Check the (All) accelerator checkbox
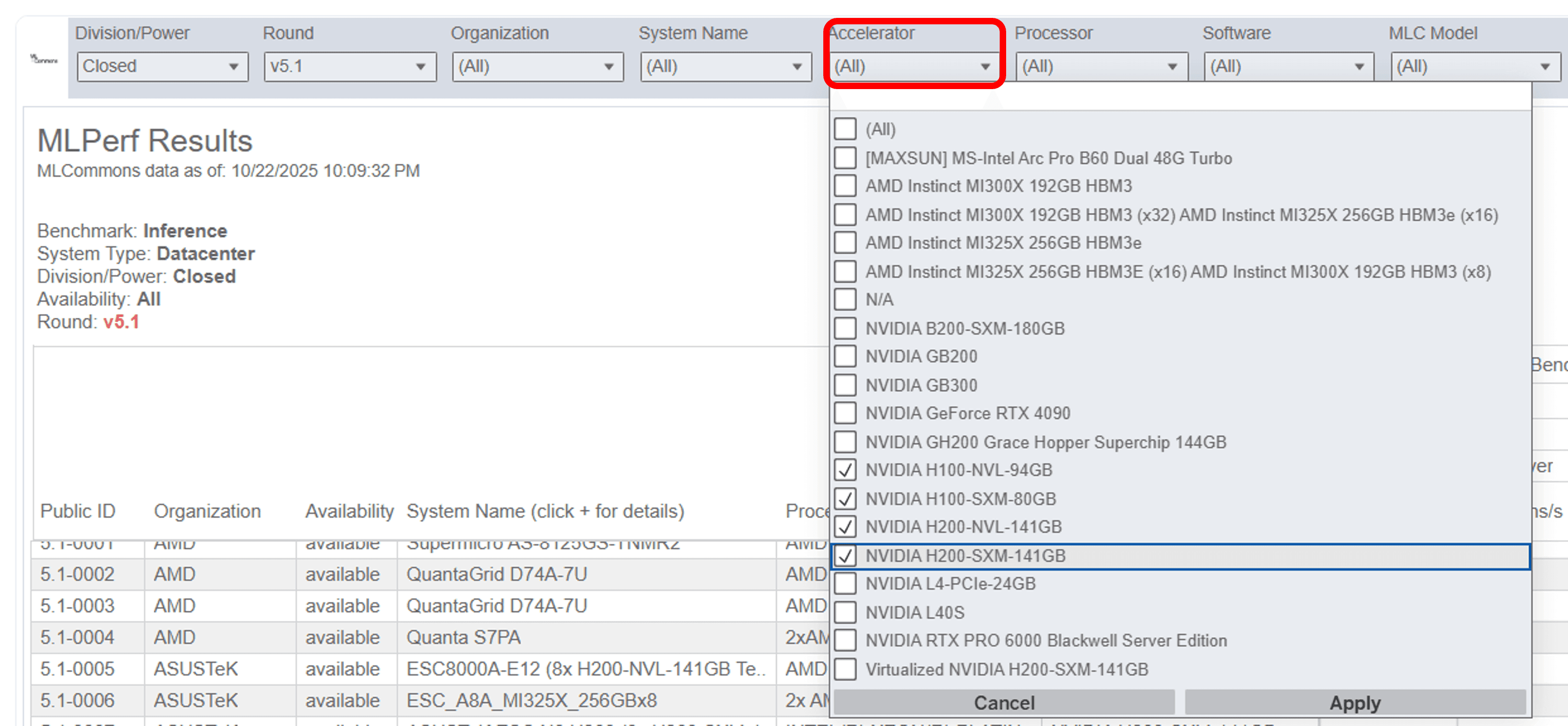1568x726 pixels. click(x=845, y=129)
